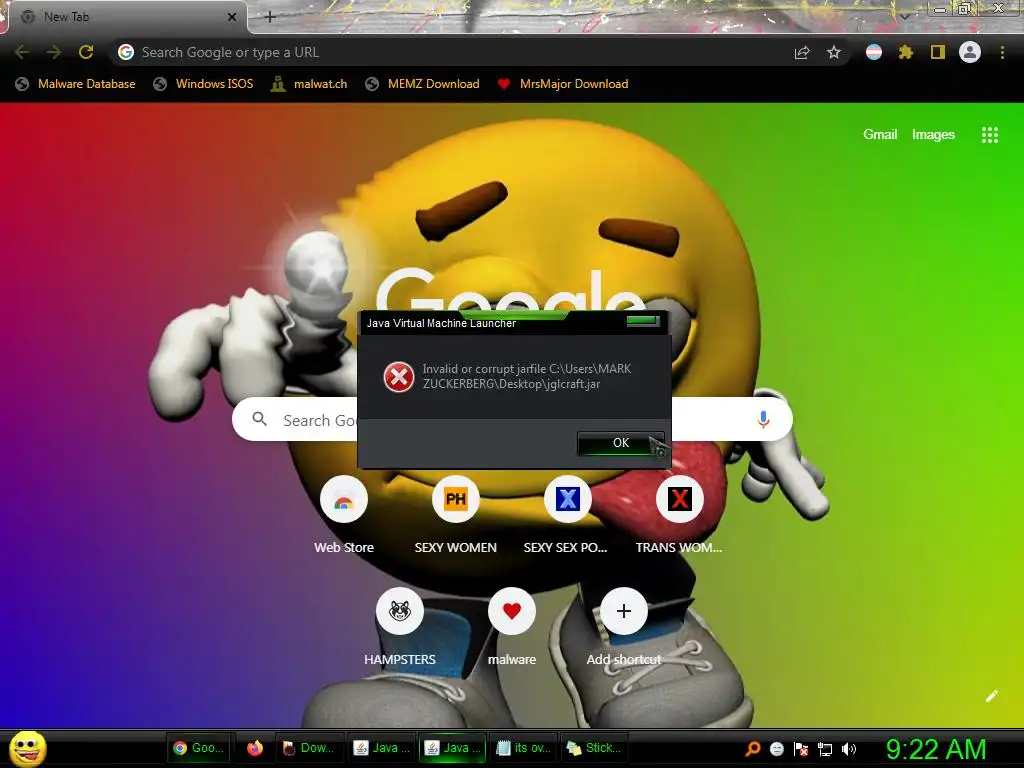Open the Chrome profile avatar
The image size is (1024, 768).
(970, 52)
